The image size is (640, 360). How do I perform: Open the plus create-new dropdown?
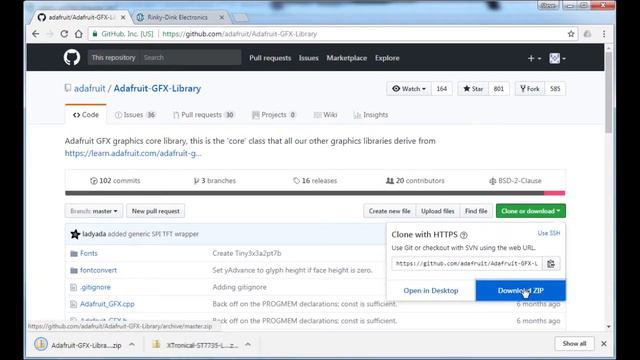(x=534, y=58)
